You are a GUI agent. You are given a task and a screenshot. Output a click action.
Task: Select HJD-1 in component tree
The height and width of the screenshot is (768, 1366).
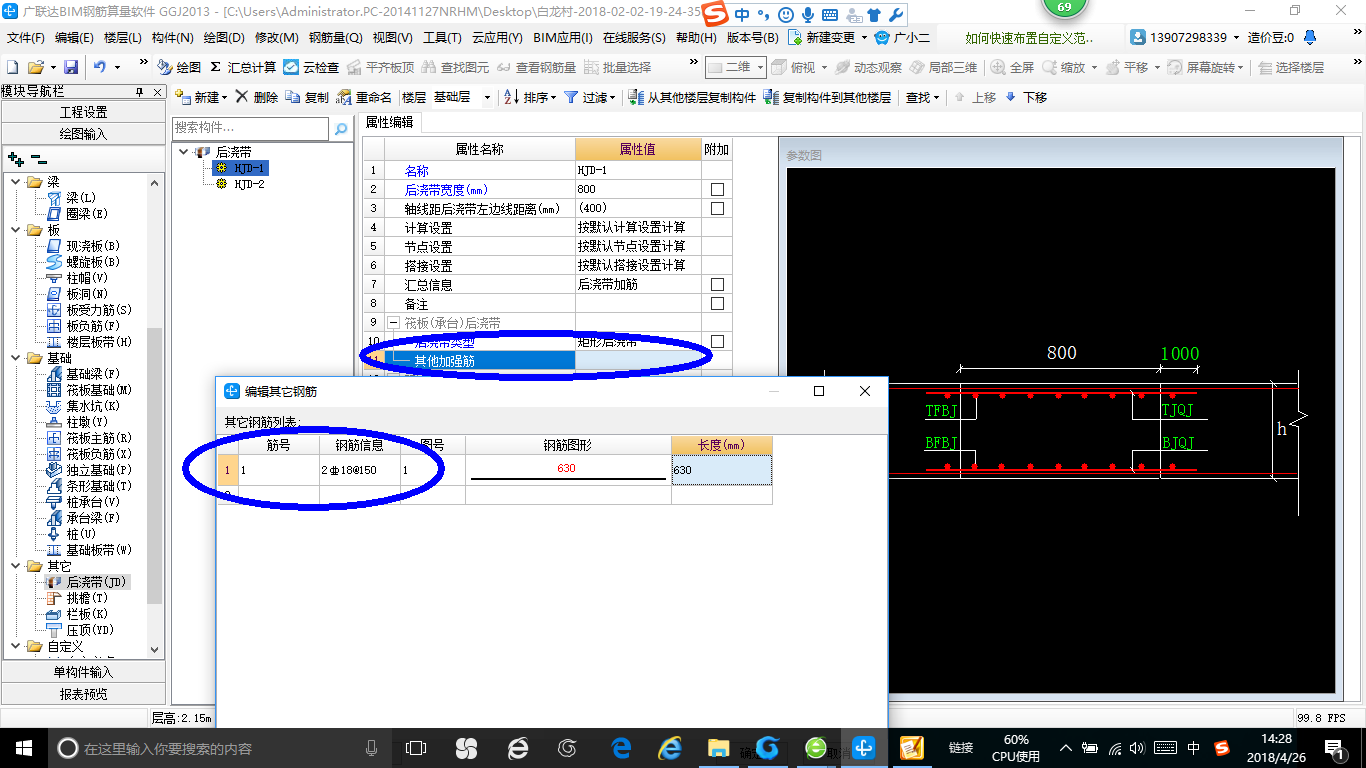coord(249,168)
